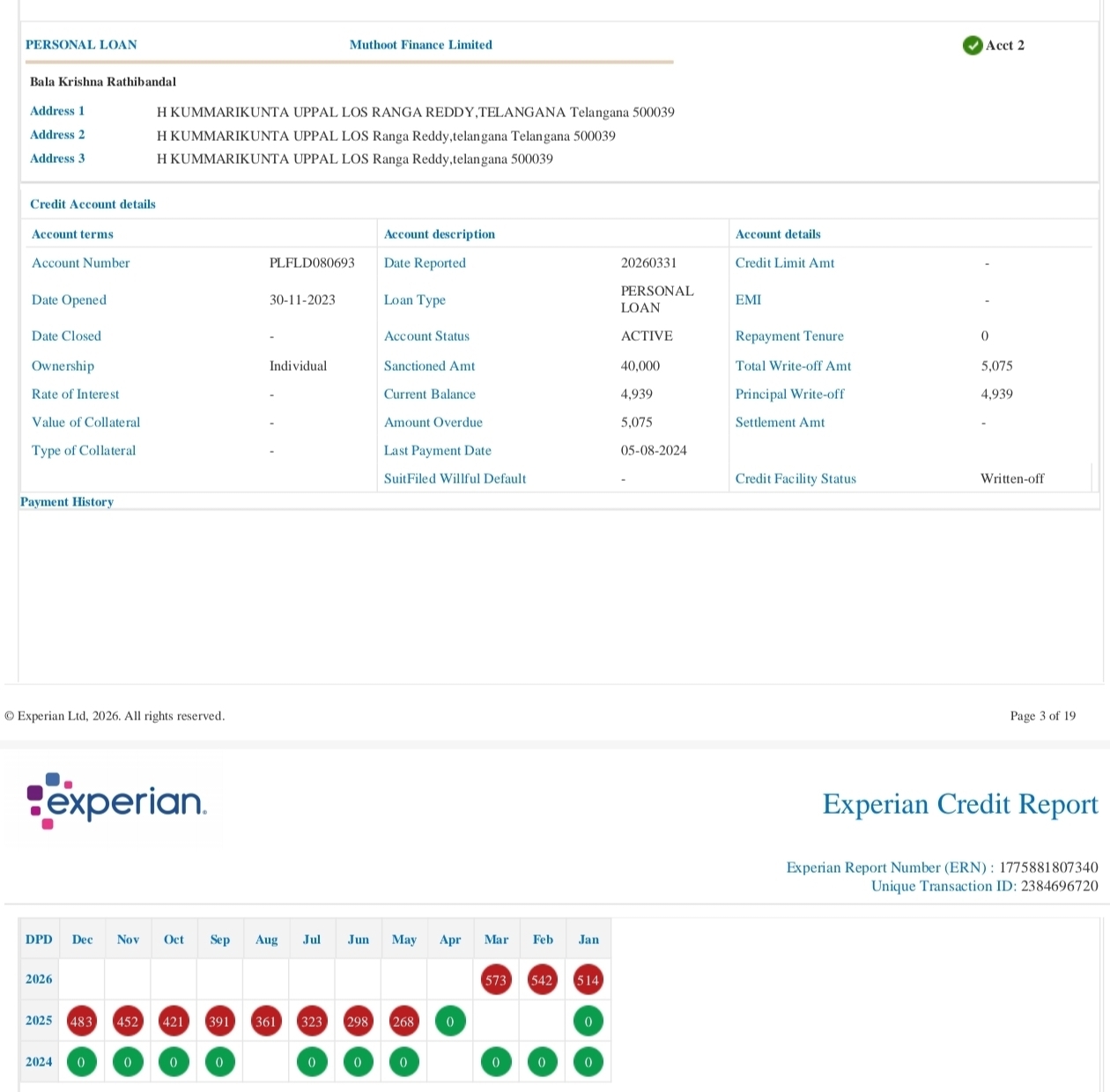The width and height of the screenshot is (1110, 1092).
Task: Click the 2024 row label in DPD table
Action: click(x=39, y=1062)
